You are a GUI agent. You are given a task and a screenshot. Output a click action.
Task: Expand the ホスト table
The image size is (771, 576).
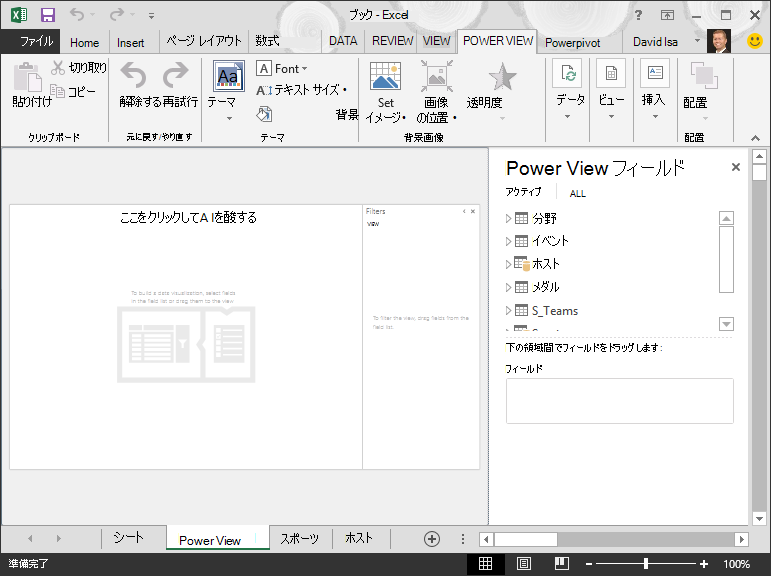click(x=508, y=264)
